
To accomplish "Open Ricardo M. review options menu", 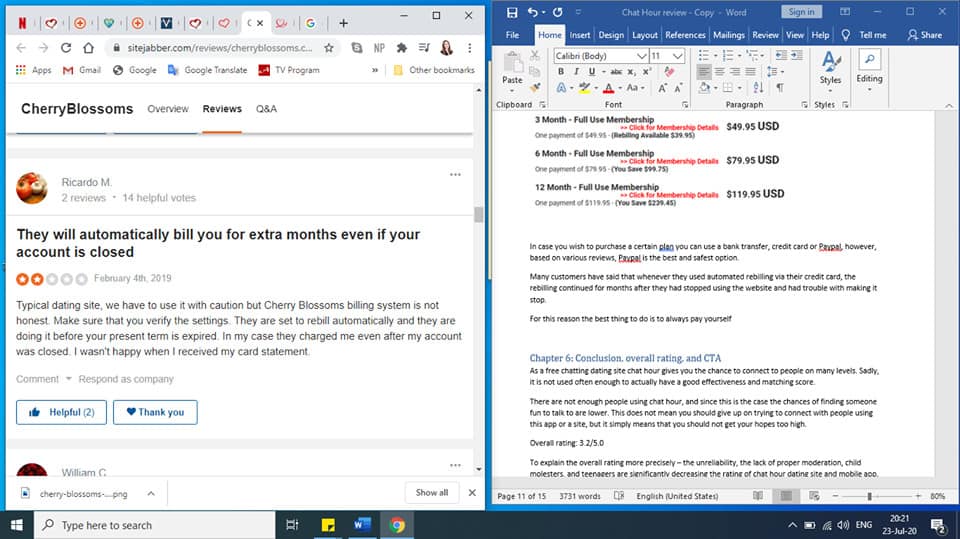I will pyautogui.click(x=455, y=175).
